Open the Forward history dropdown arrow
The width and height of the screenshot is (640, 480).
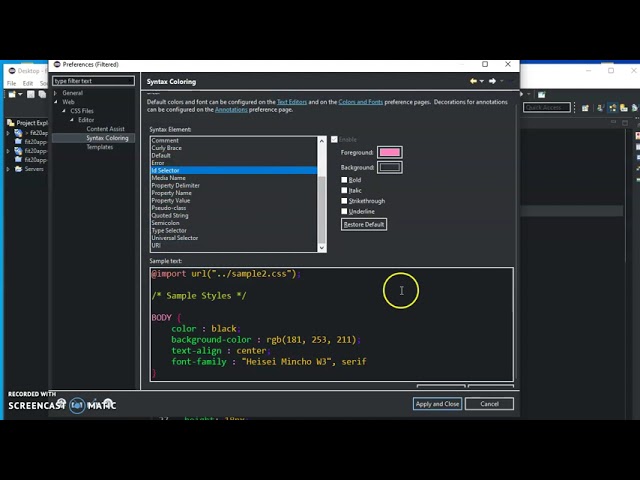[x=502, y=81]
